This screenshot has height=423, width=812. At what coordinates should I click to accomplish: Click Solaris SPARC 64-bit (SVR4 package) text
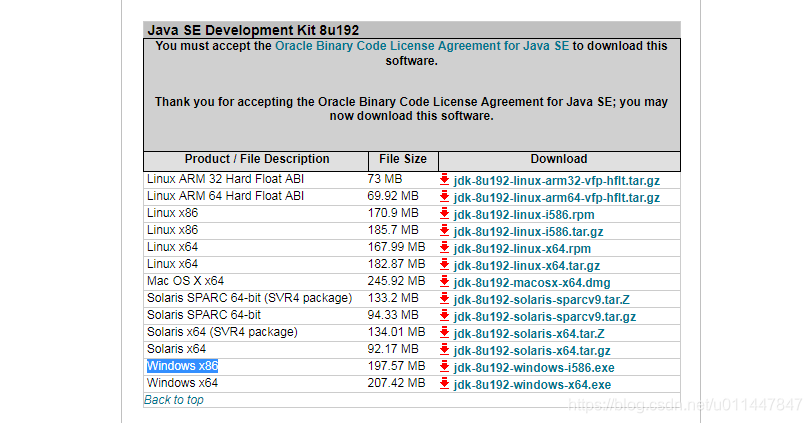tap(249, 298)
